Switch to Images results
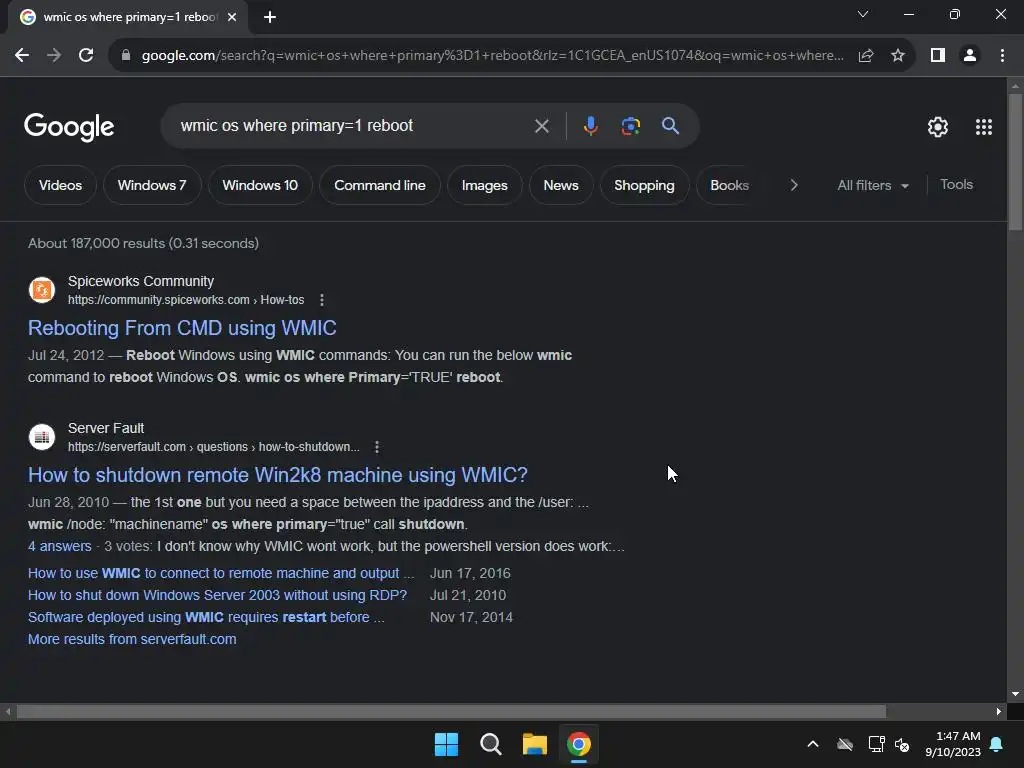The image size is (1024, 768). tap(485, 185)
